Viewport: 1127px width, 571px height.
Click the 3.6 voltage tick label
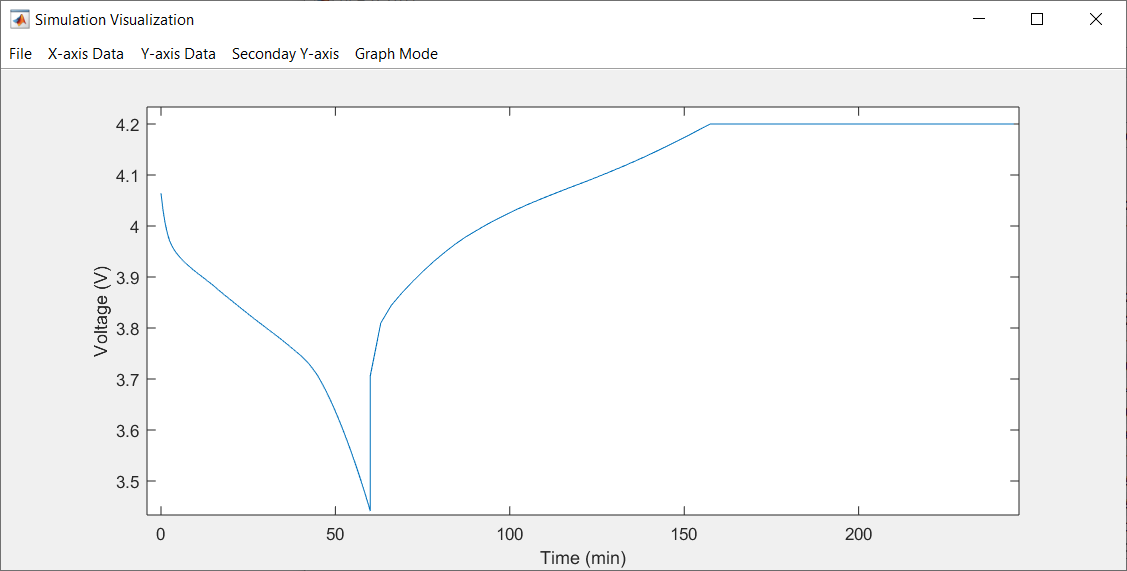[x=127, y=431]
